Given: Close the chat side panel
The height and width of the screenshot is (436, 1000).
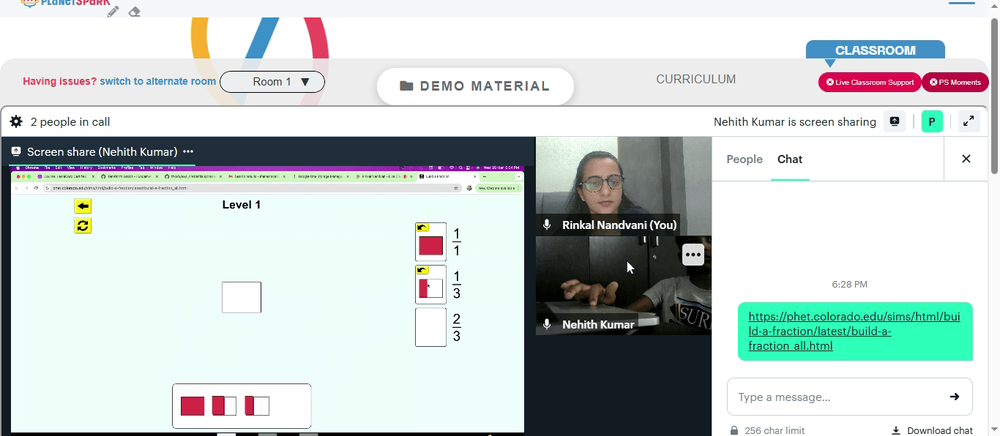Looking at the screenshot, I should [966, 159].
